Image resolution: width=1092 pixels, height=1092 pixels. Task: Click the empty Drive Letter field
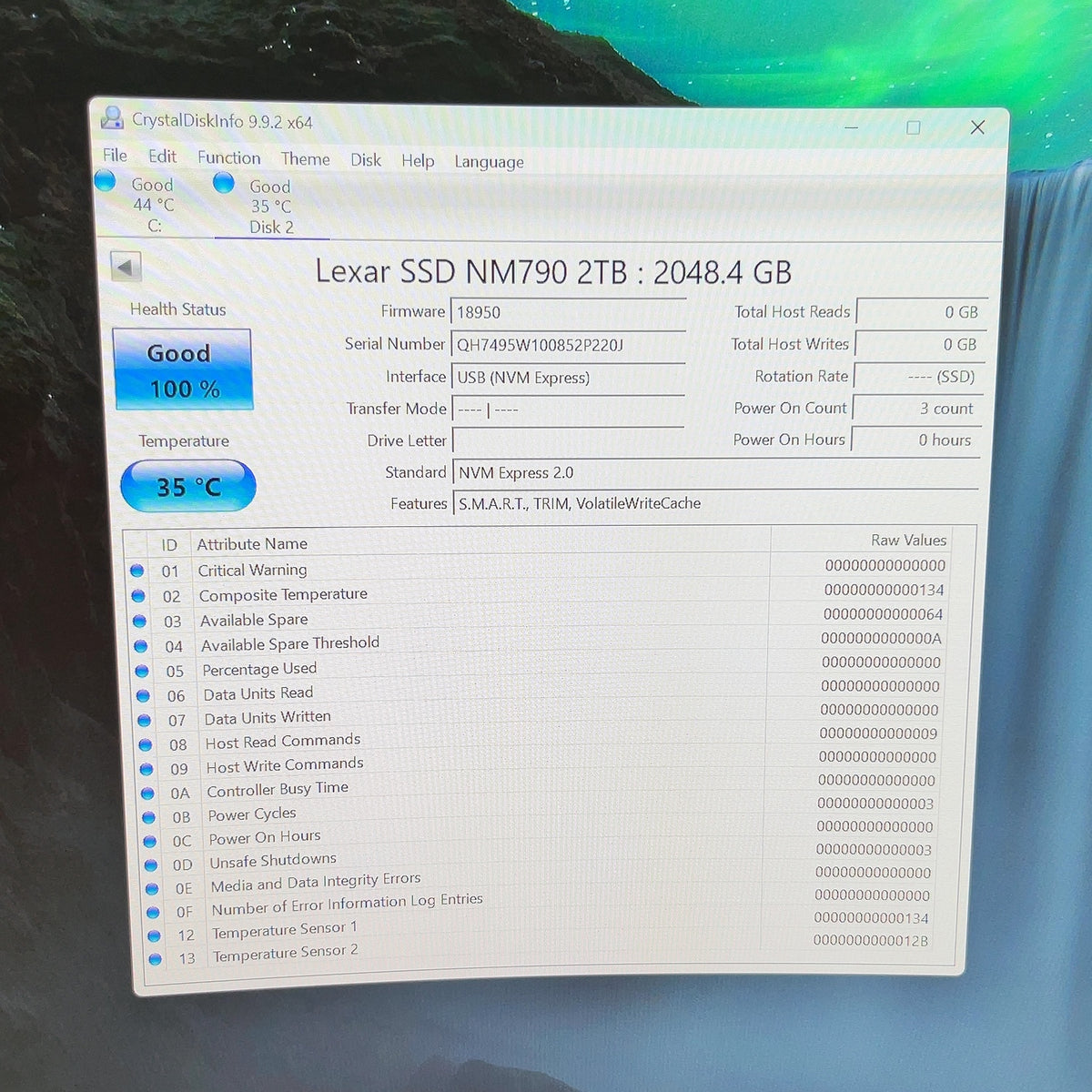[x=568, y=440]
